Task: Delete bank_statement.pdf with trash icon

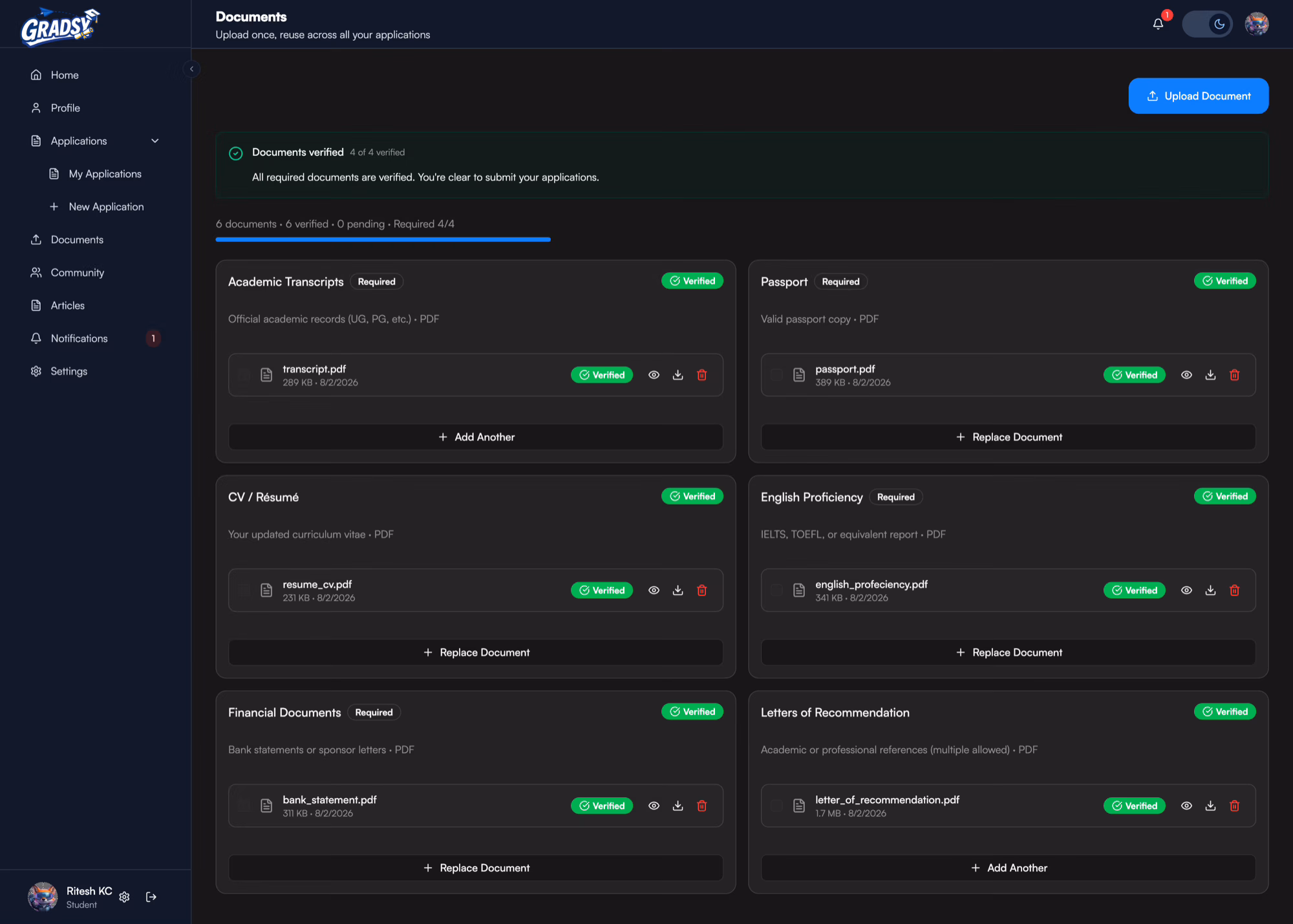Action: 701,806
